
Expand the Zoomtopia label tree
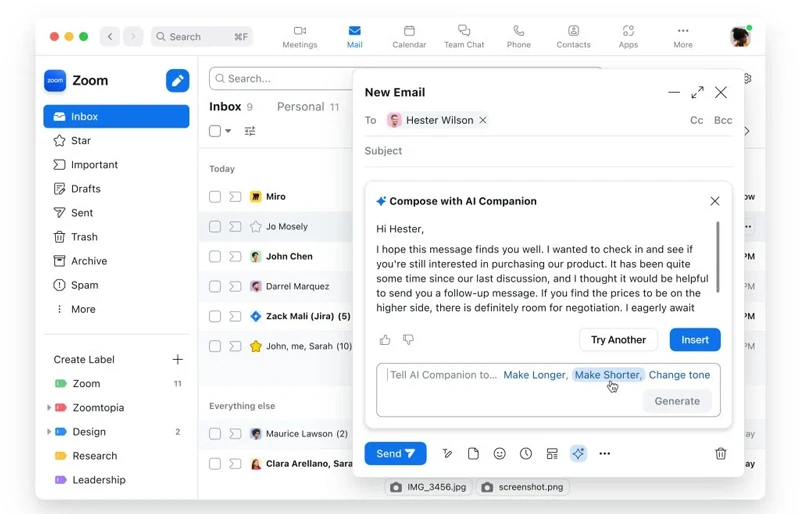49,408
